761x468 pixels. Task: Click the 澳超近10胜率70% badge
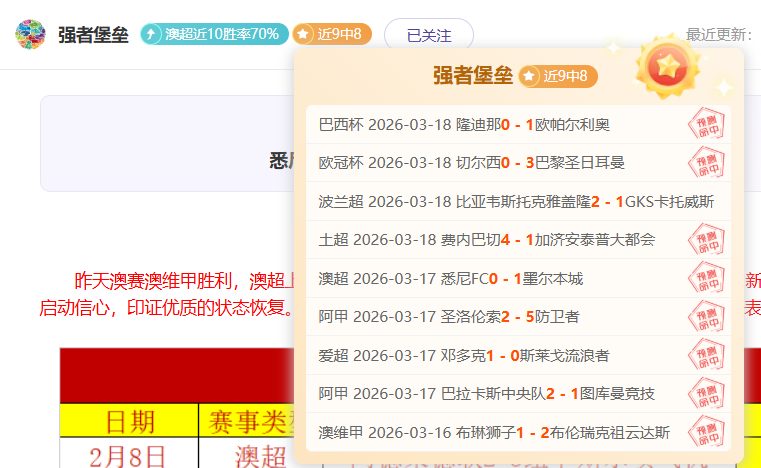point(214,34)
